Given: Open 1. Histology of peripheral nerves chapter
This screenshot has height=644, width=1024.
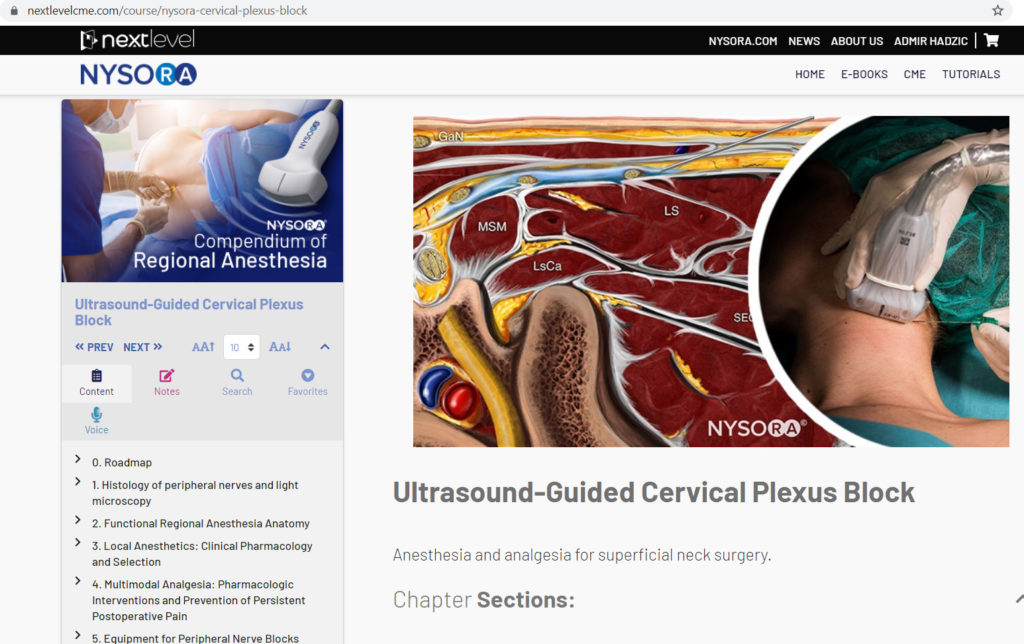Looking at the screenshot, I should tap(195, 493).
